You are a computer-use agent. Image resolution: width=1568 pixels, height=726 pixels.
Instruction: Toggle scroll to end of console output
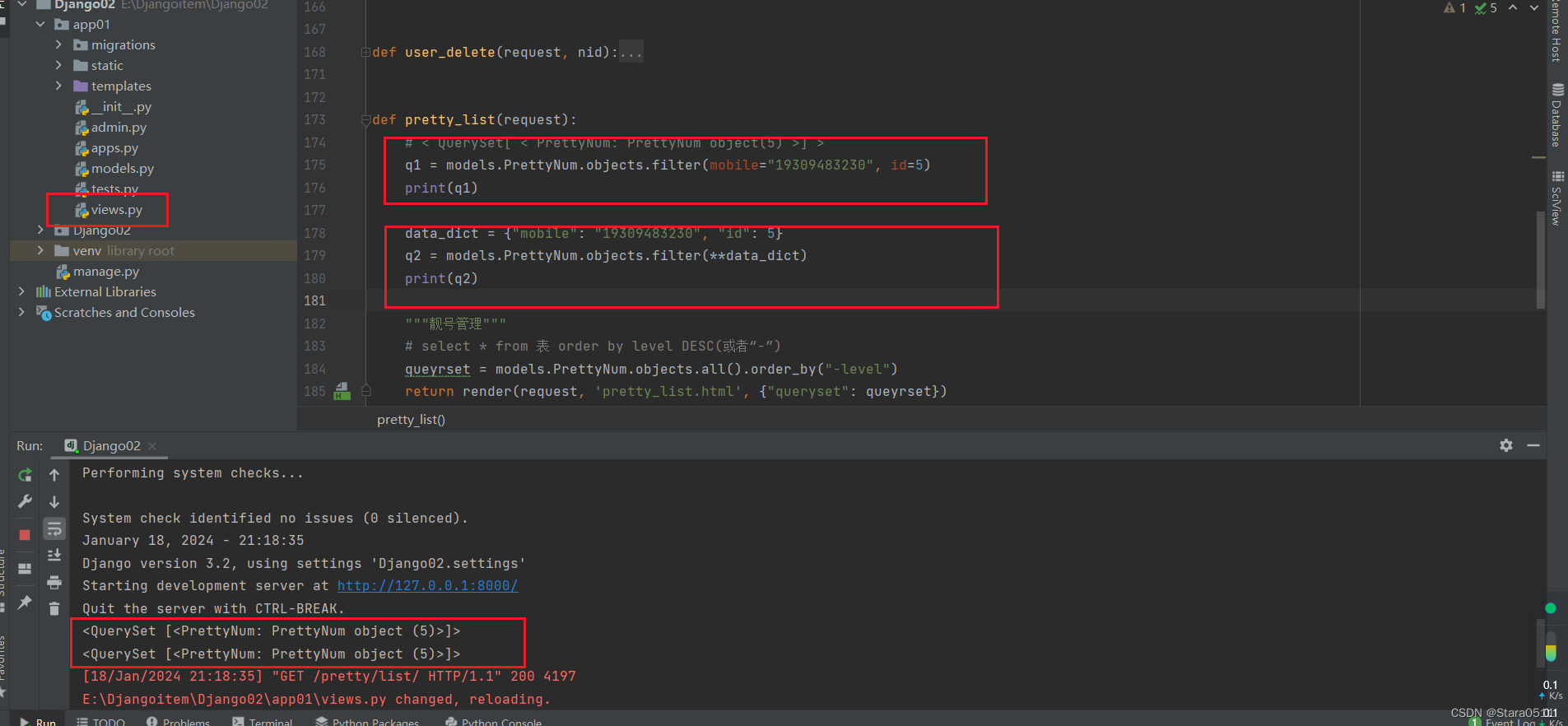point(54,555)
